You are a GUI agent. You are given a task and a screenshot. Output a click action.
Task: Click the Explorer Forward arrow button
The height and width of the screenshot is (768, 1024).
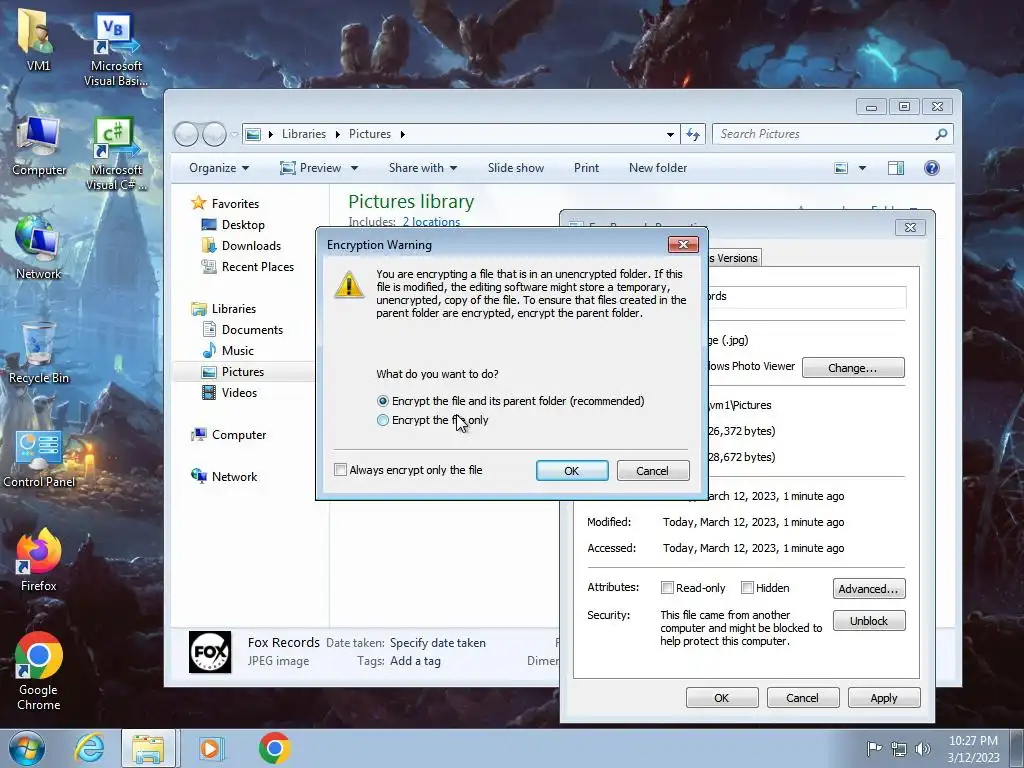point(214,135)
